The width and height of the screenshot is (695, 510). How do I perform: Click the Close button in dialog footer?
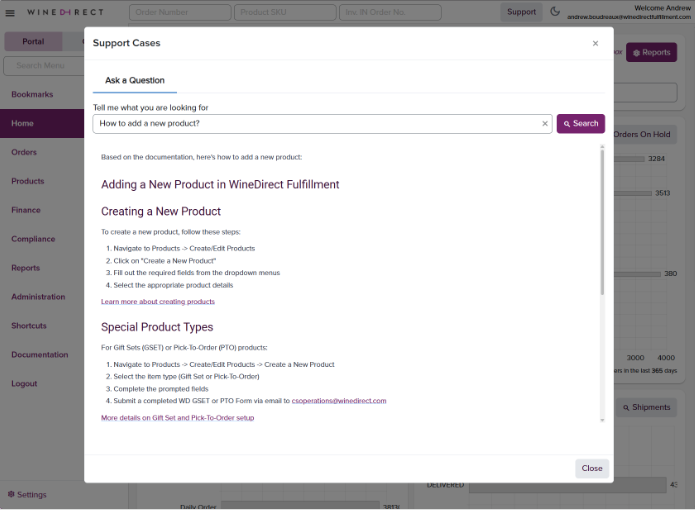[592, 468]
